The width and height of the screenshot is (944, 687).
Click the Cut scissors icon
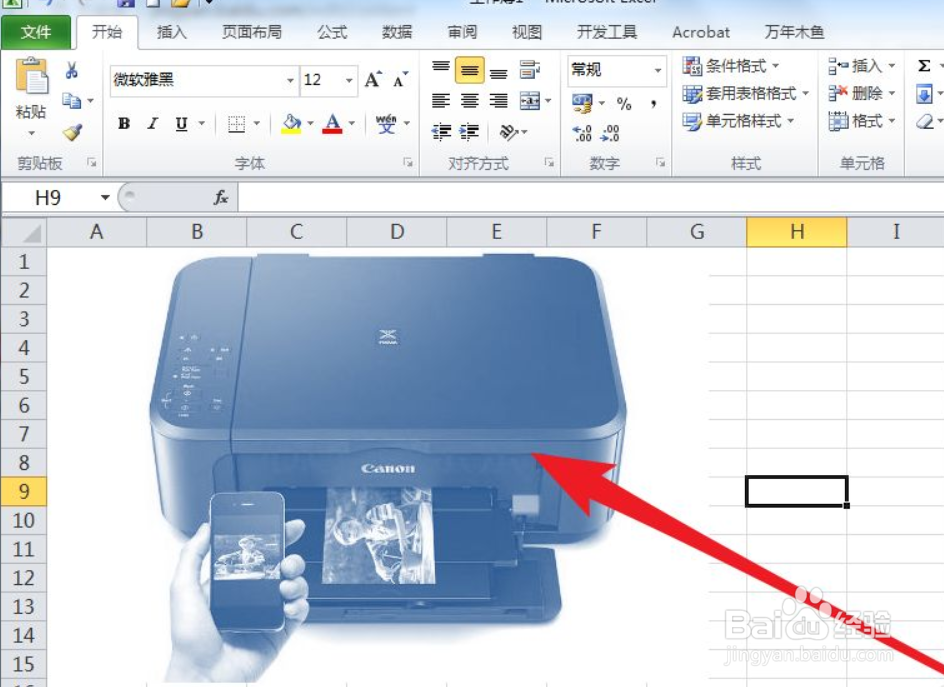72,71
